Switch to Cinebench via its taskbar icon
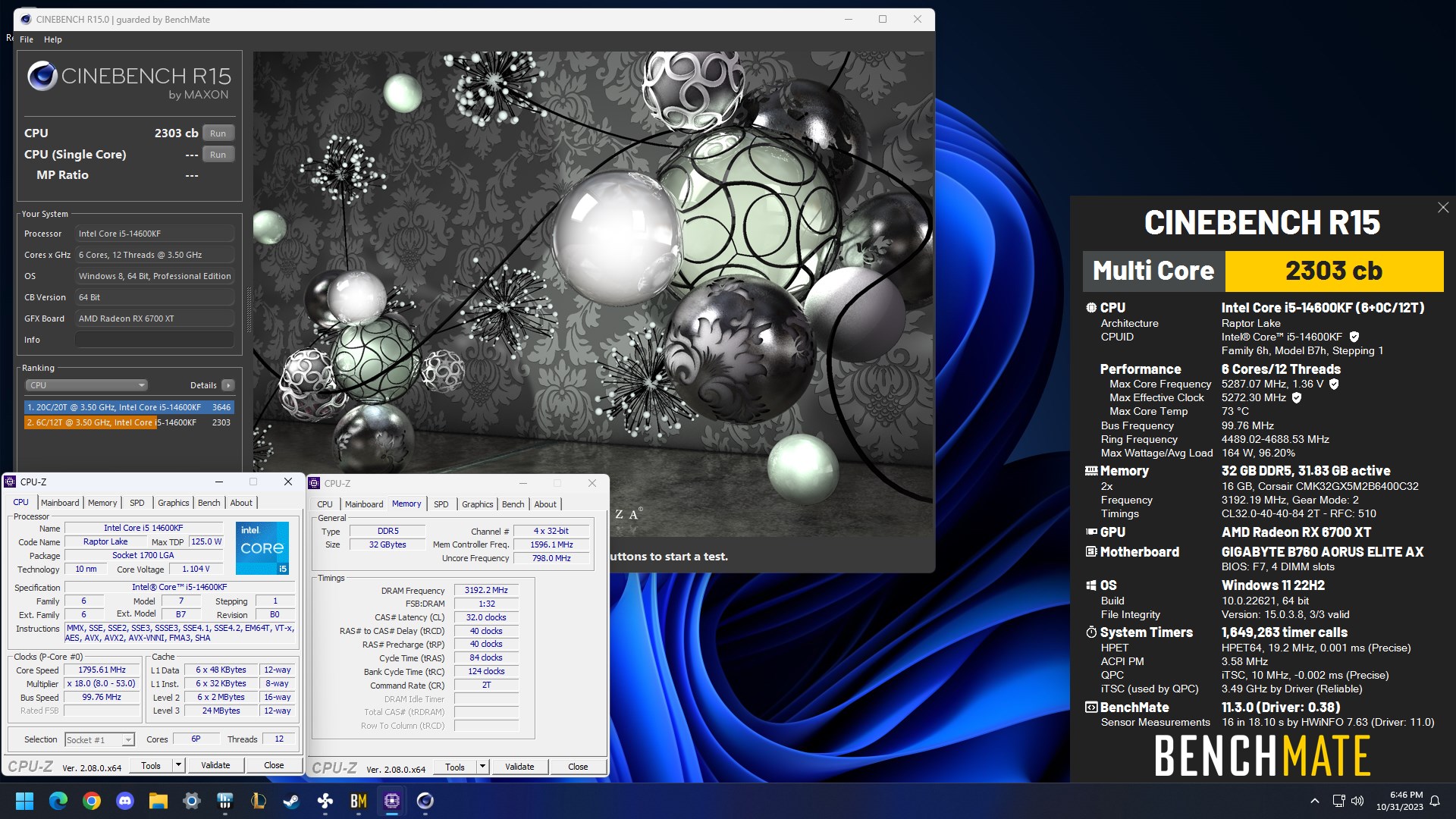The width and height of the screenshot is (1456, 819). [425, 801]
